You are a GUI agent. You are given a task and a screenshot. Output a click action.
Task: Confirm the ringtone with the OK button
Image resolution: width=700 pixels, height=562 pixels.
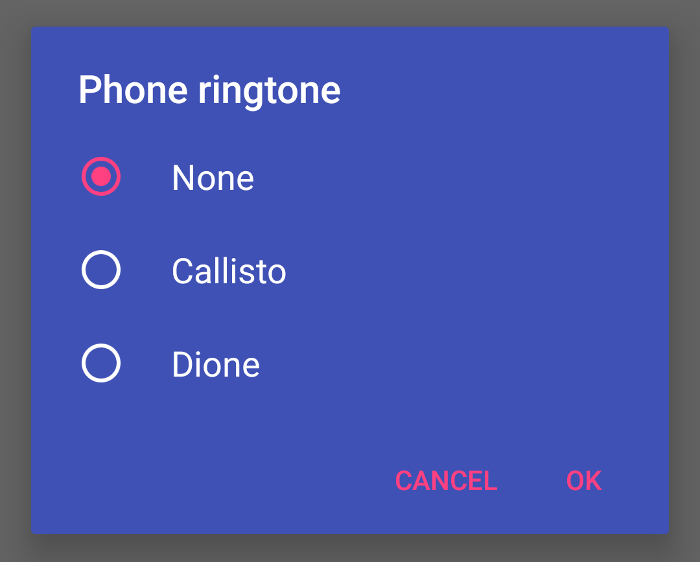[x=584, y=481]
